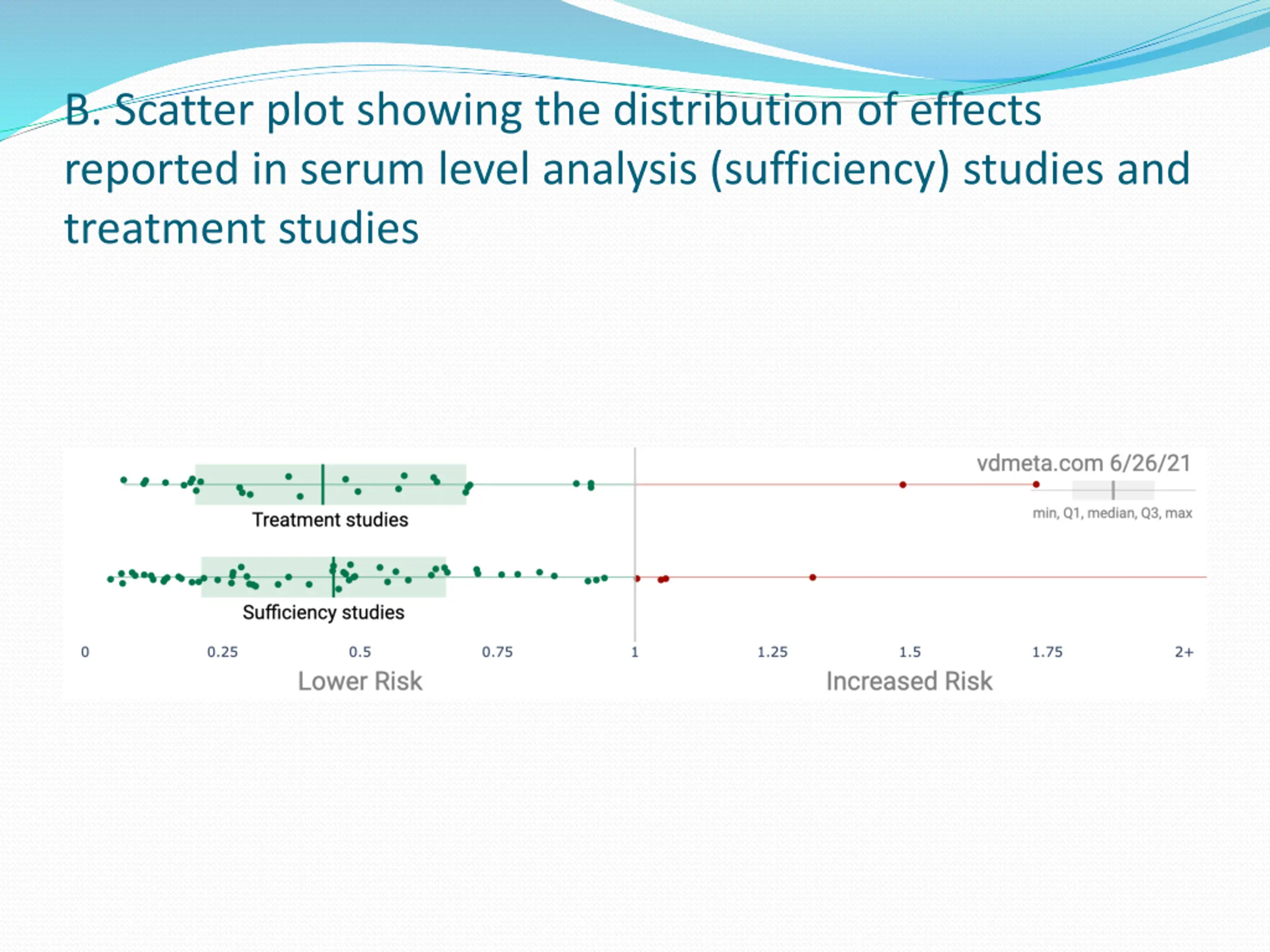Click the Treatment studies median line
Screen dimensions: 1270x952
322,484
